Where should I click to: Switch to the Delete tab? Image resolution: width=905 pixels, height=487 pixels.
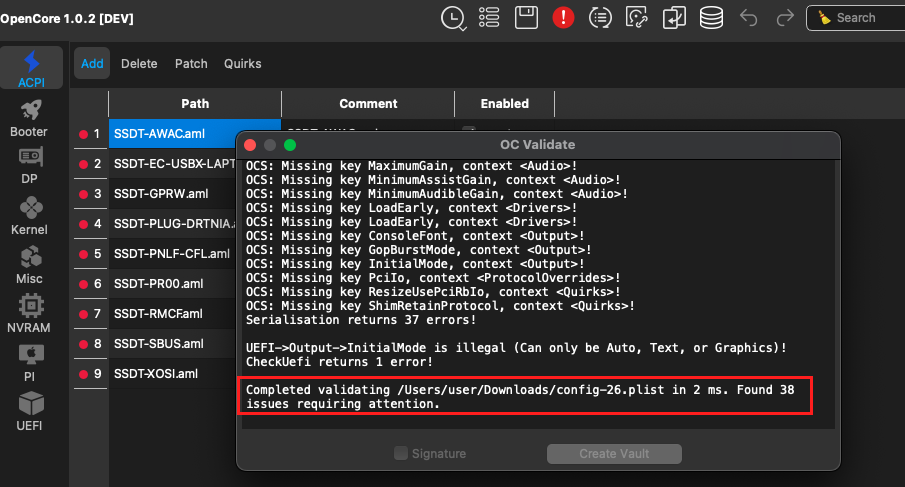[139, 63]
